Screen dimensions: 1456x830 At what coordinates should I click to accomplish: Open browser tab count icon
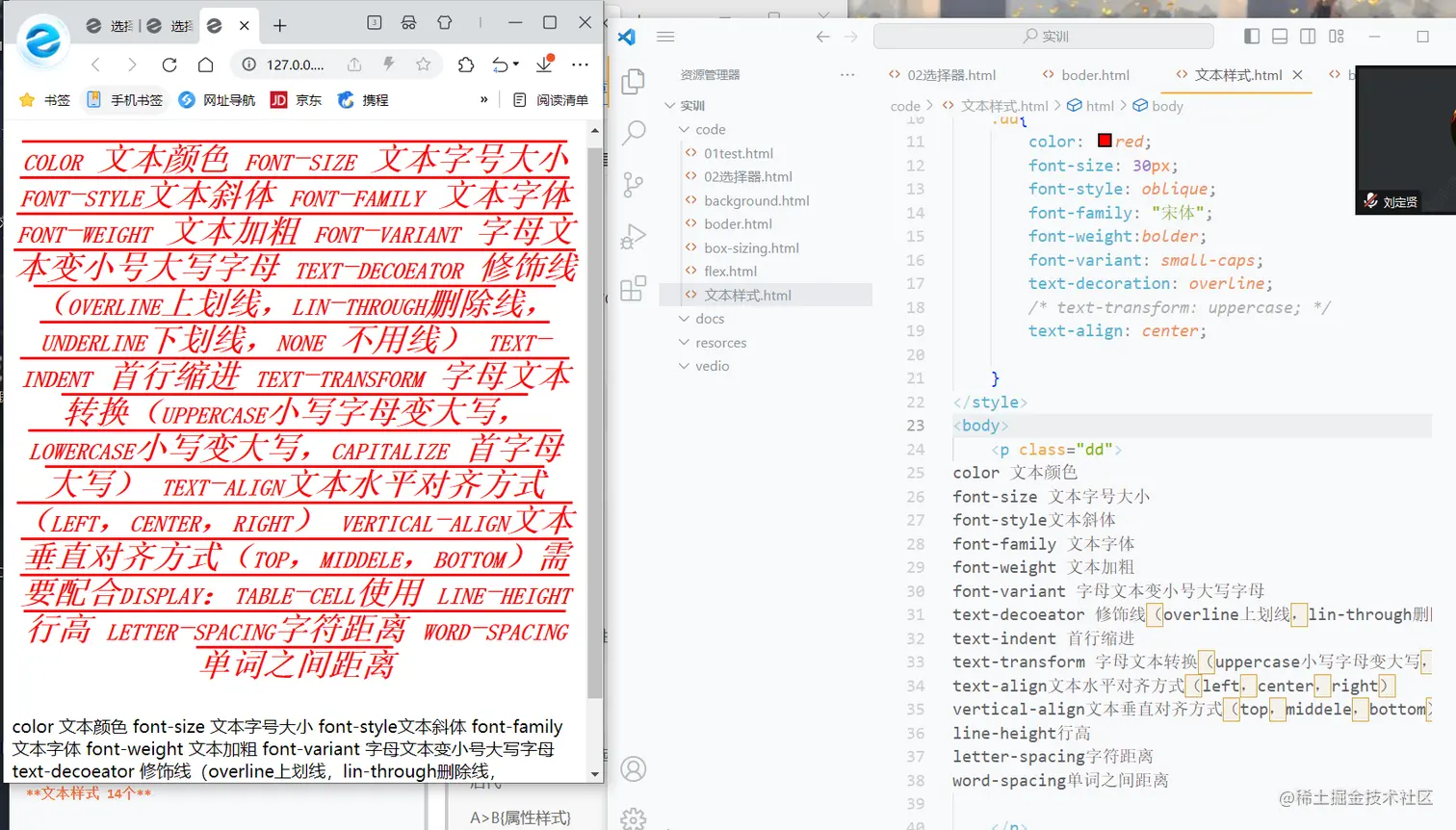(x=375, y=22)
